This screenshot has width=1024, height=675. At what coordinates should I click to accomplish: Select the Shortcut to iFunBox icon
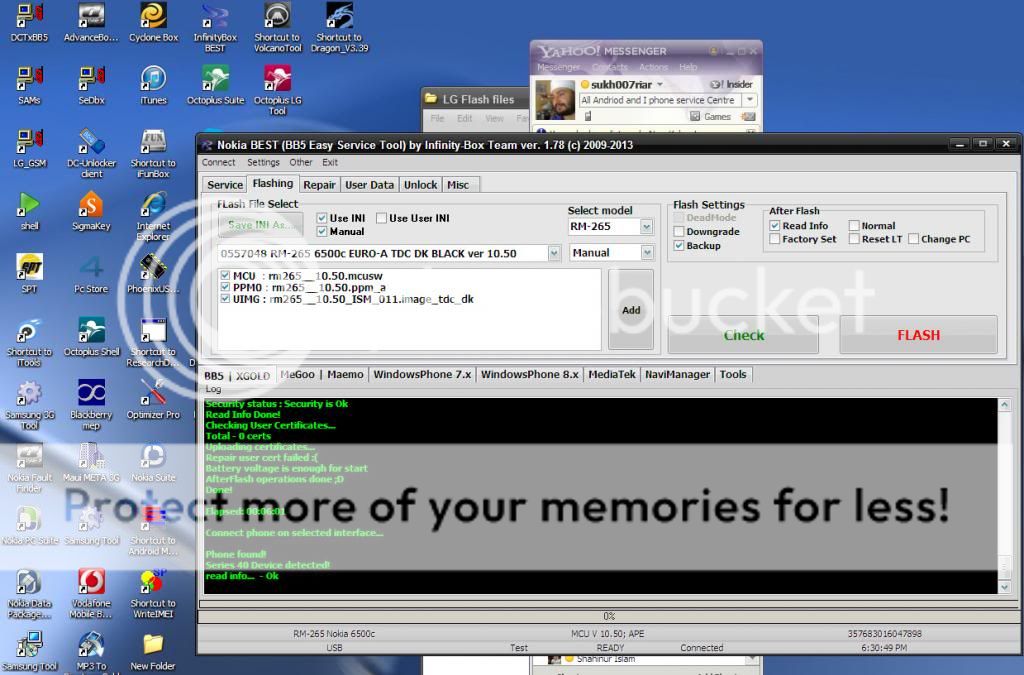pos(153,153)
